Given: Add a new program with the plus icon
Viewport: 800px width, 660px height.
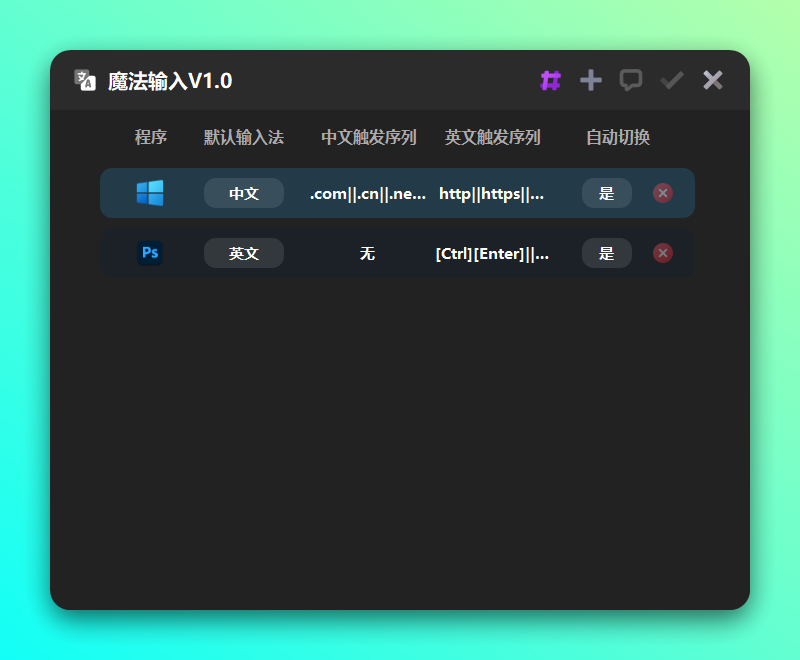Looking at the screenshot, I should click(x=591, y=81).
